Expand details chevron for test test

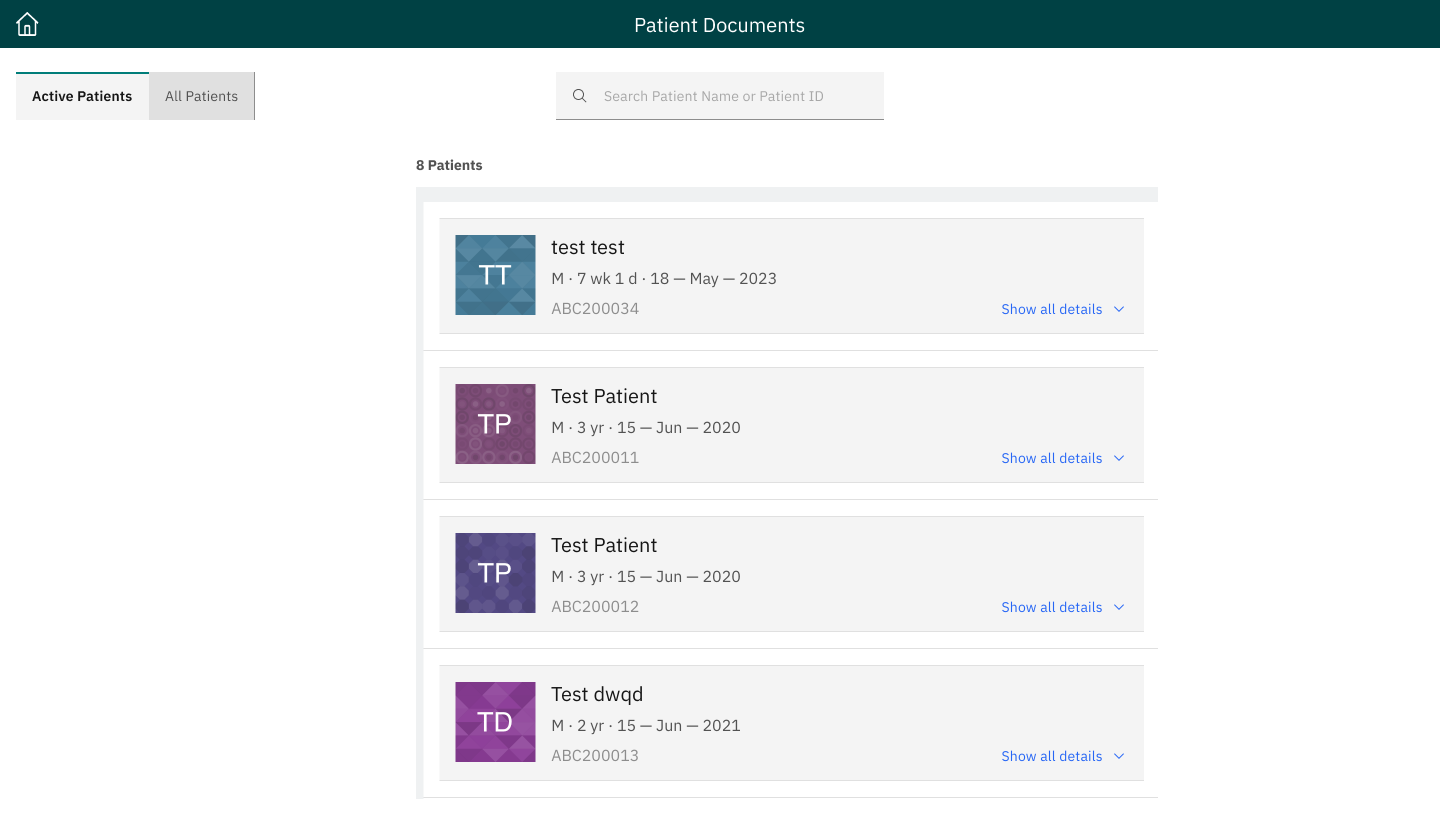point(1118,309)
